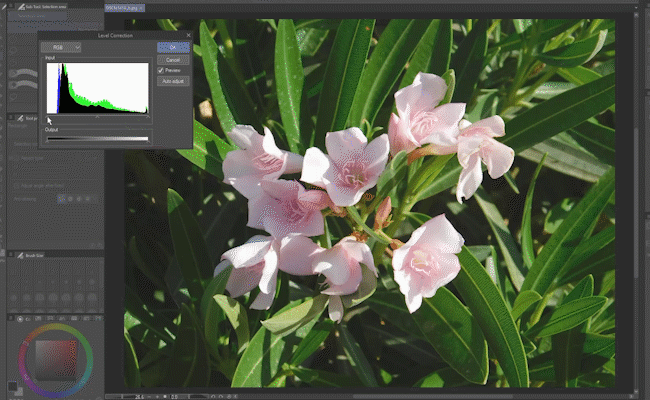Viewport: 650px width, 400px height.
Task: Click the zoom in plus icon
Action: pyautogui.click(x=157, y=397)
